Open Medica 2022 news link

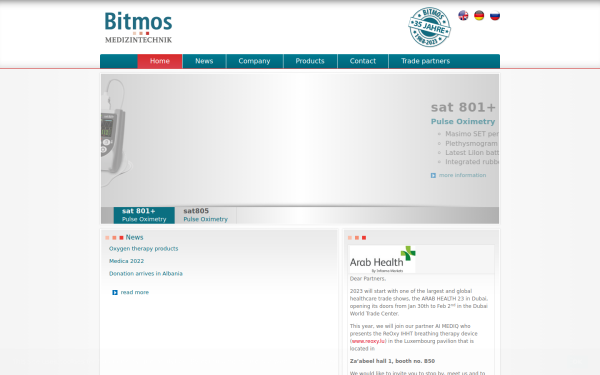(x=126, y=261)
